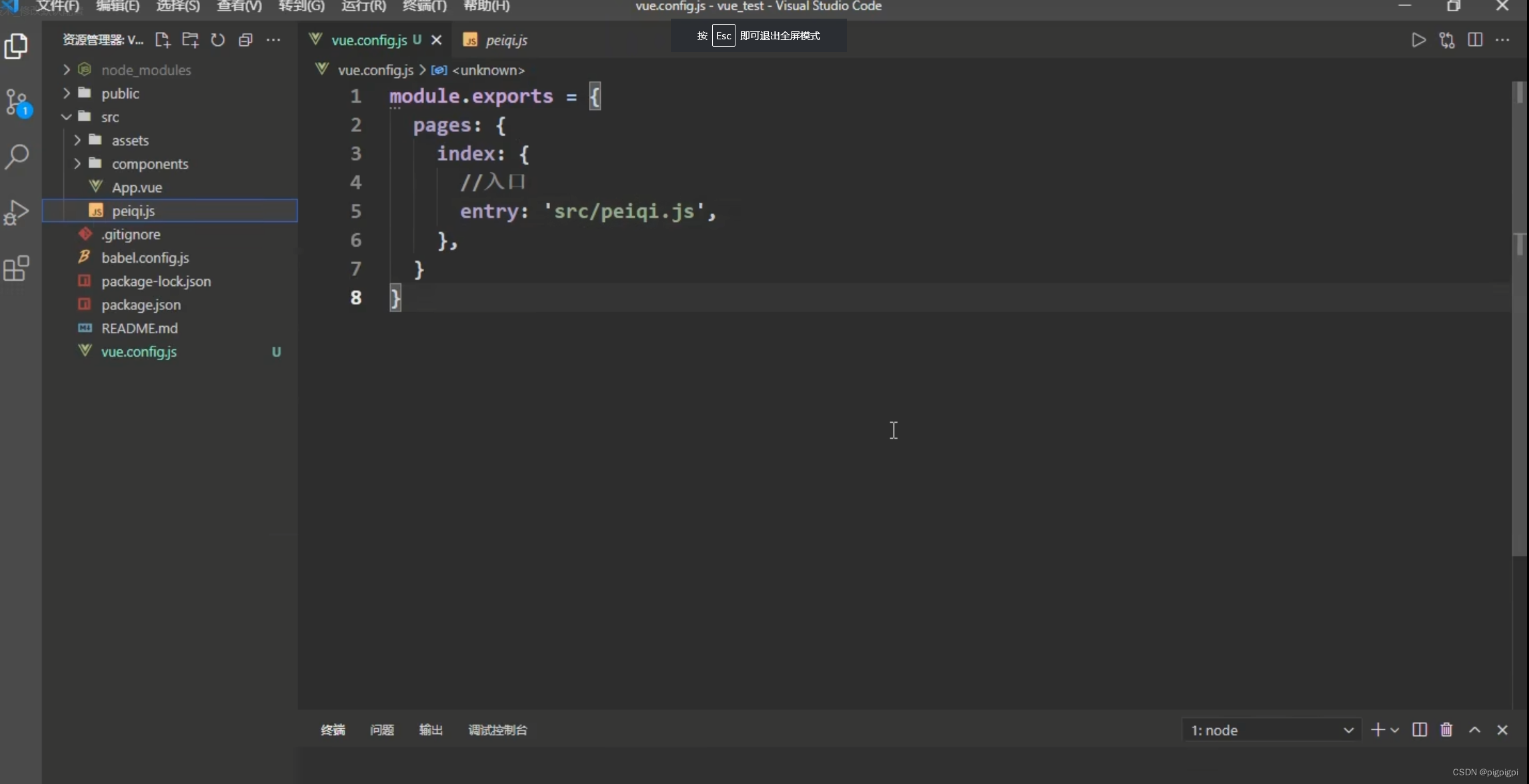Open App.vue in the explorer
1529x784 pixels.
coord(170,187)
